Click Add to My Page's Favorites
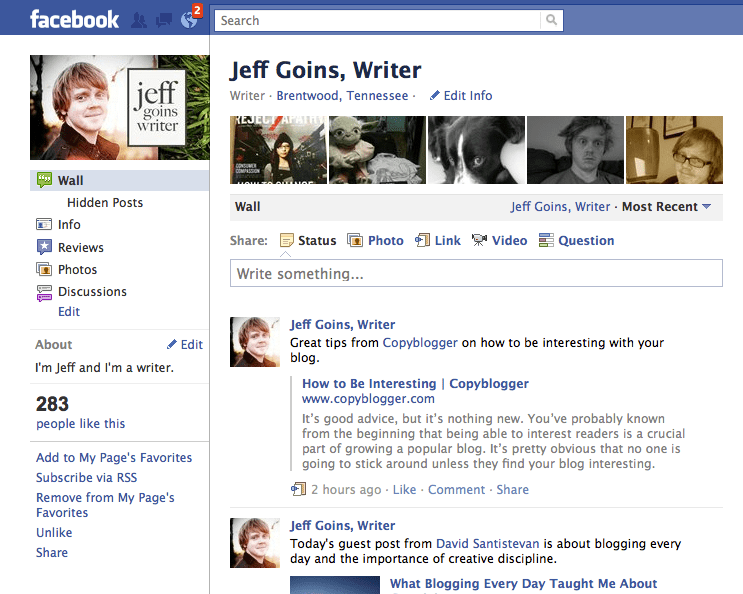 pos(114,457)
